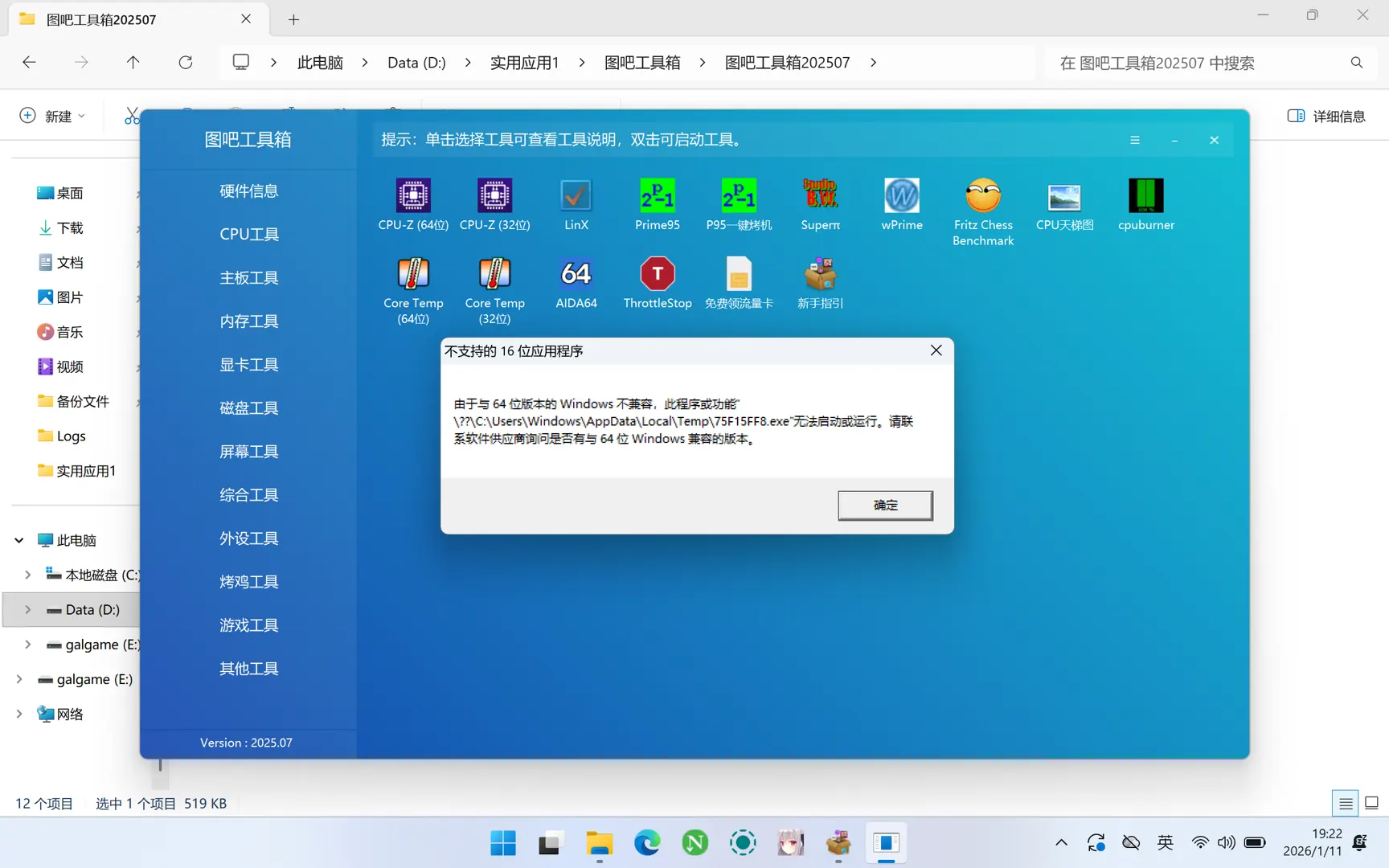Open the 屏幕工具 category
The image size is (1389, 868).
point(249,452)
